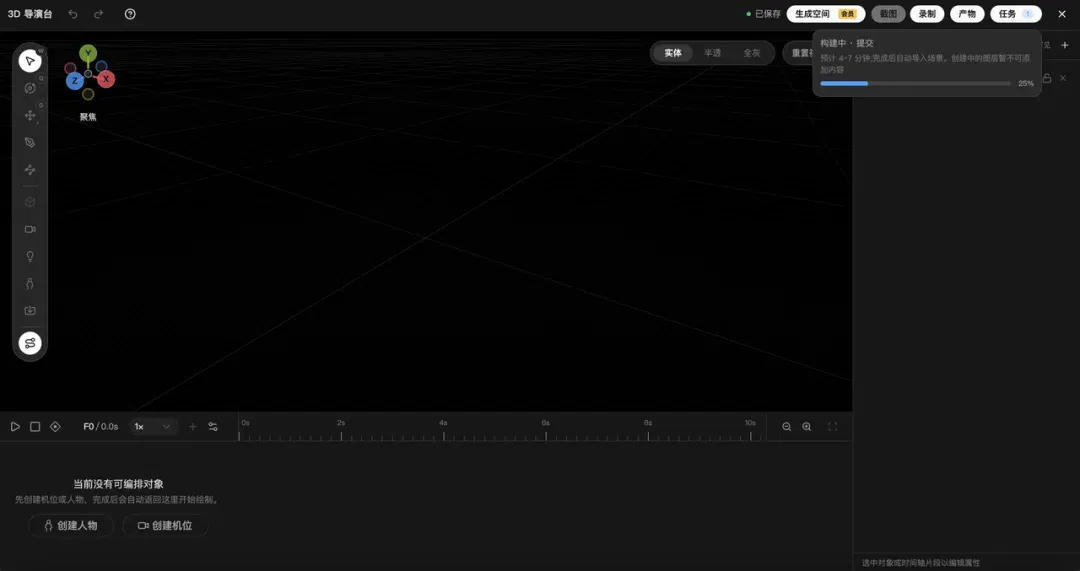The image size is (1080, 571).
Task: Select the arrow selection tool
Action: (30, 61)
